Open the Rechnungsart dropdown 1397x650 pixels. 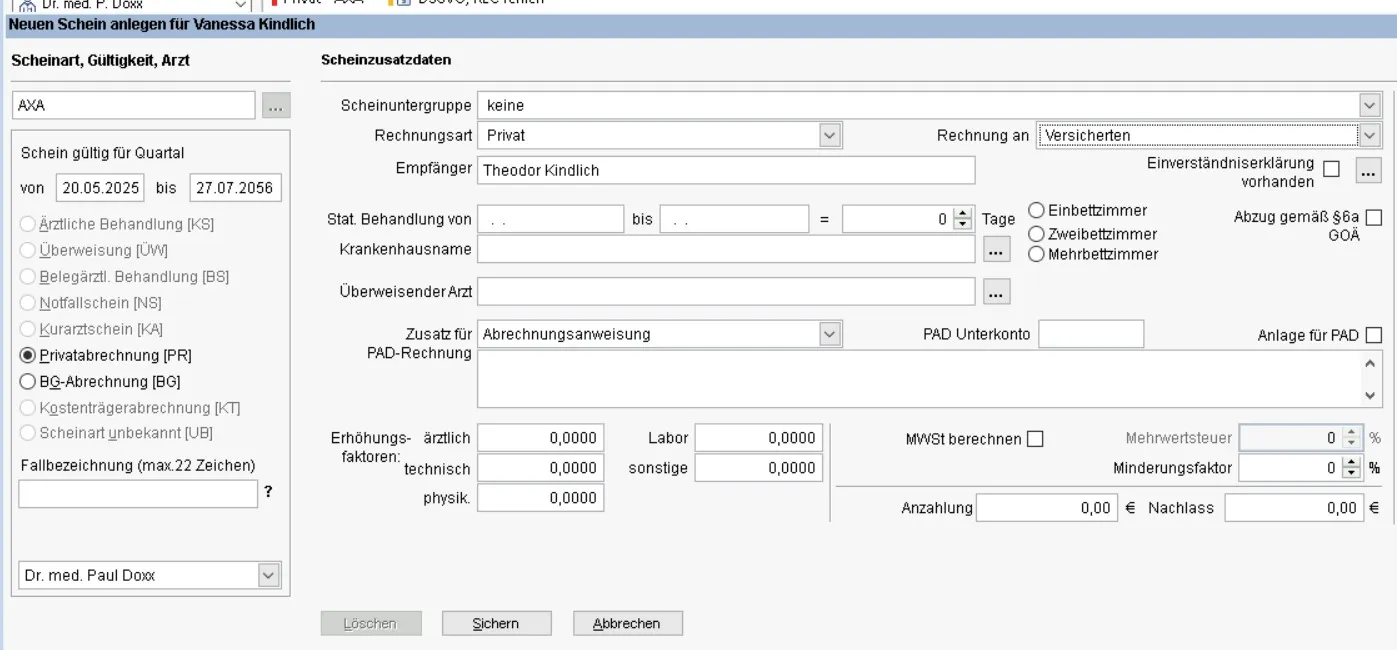tap(829, 135)
